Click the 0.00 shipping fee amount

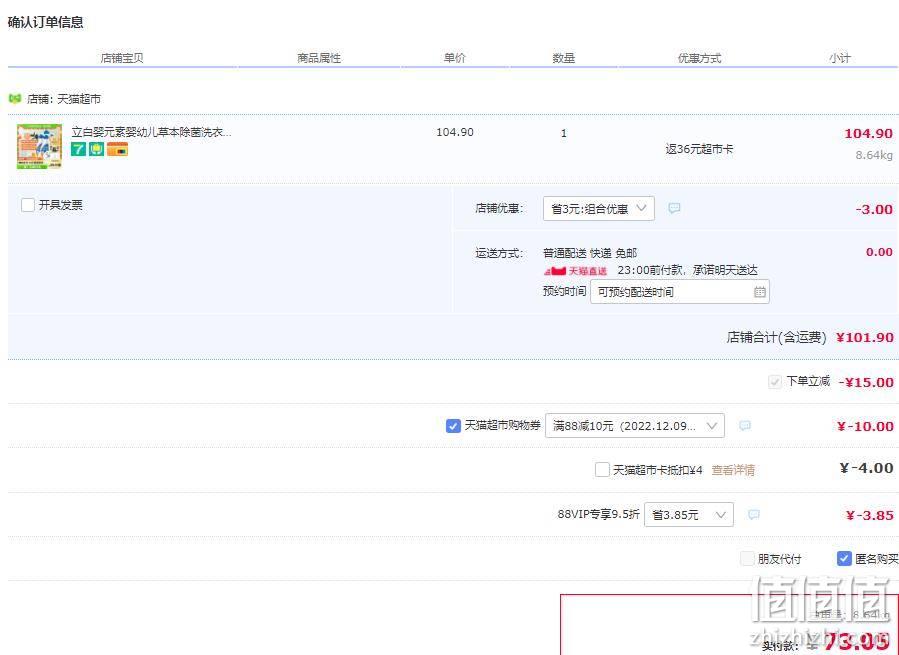pos(879,252)
